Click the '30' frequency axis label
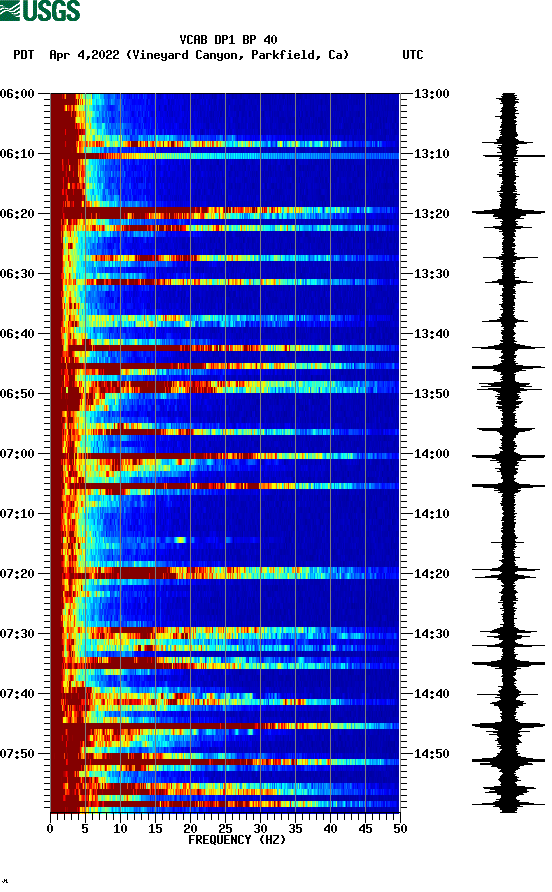552x892 pixels. [x=260, y=829]
